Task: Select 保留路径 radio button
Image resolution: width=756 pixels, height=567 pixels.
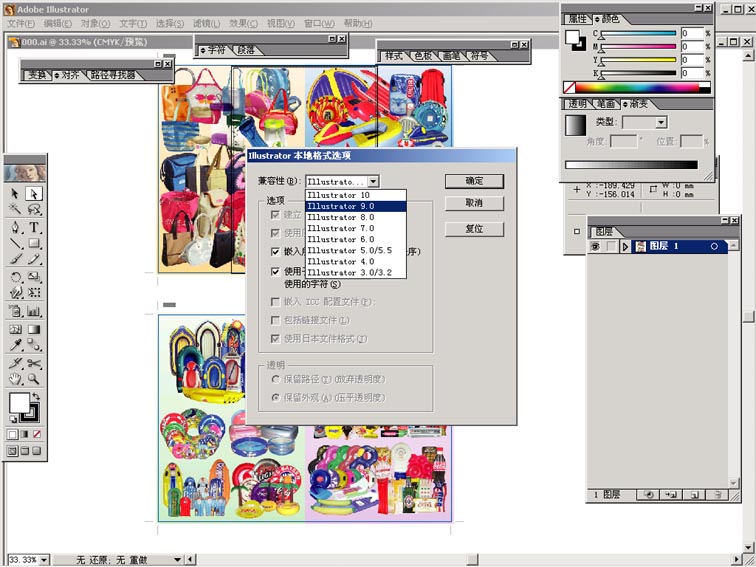Action: [x=275, y=379]
